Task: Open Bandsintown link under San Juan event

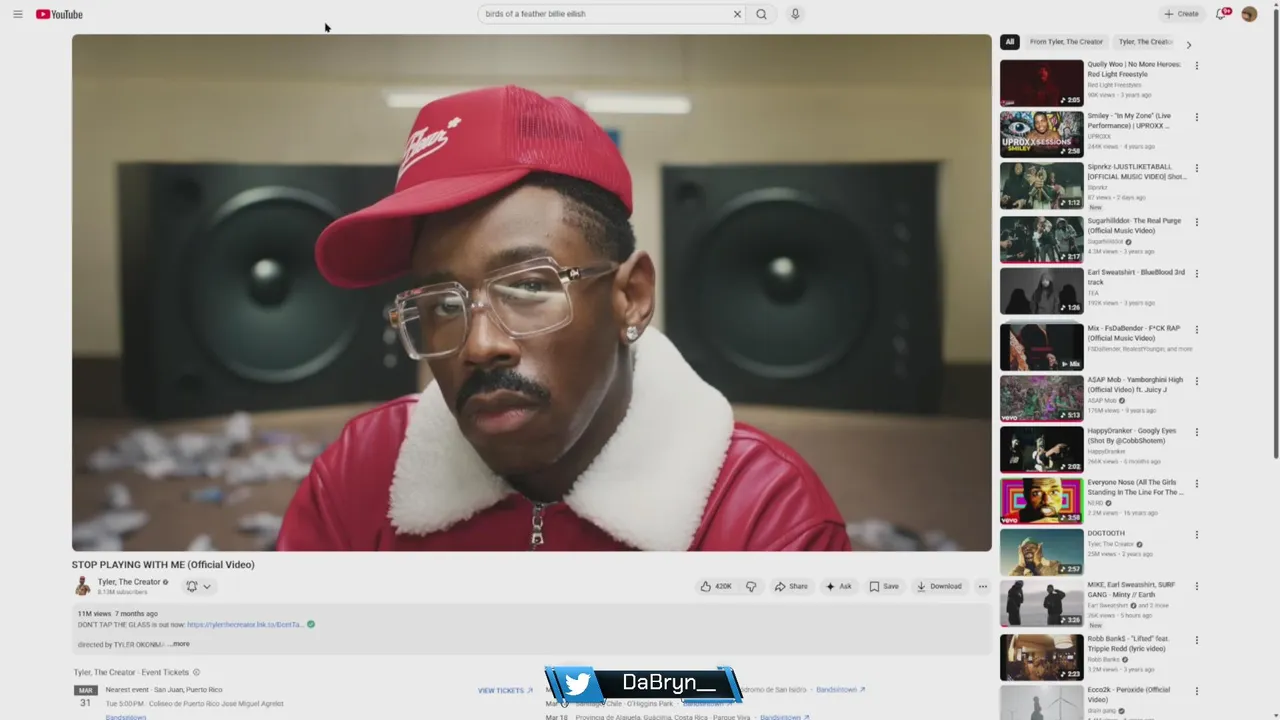Action: 126,717
